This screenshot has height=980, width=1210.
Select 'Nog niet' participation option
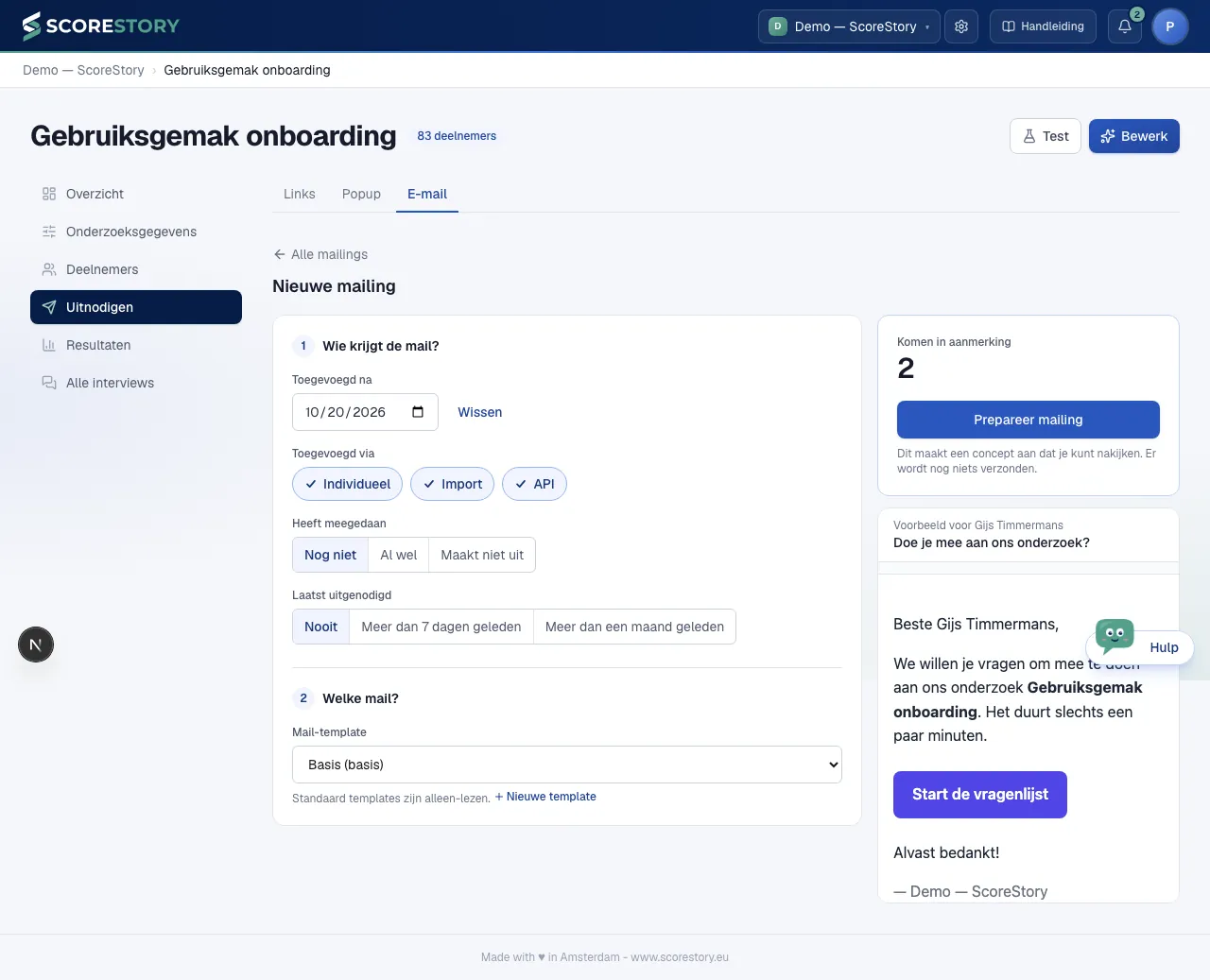pos(331,555)
